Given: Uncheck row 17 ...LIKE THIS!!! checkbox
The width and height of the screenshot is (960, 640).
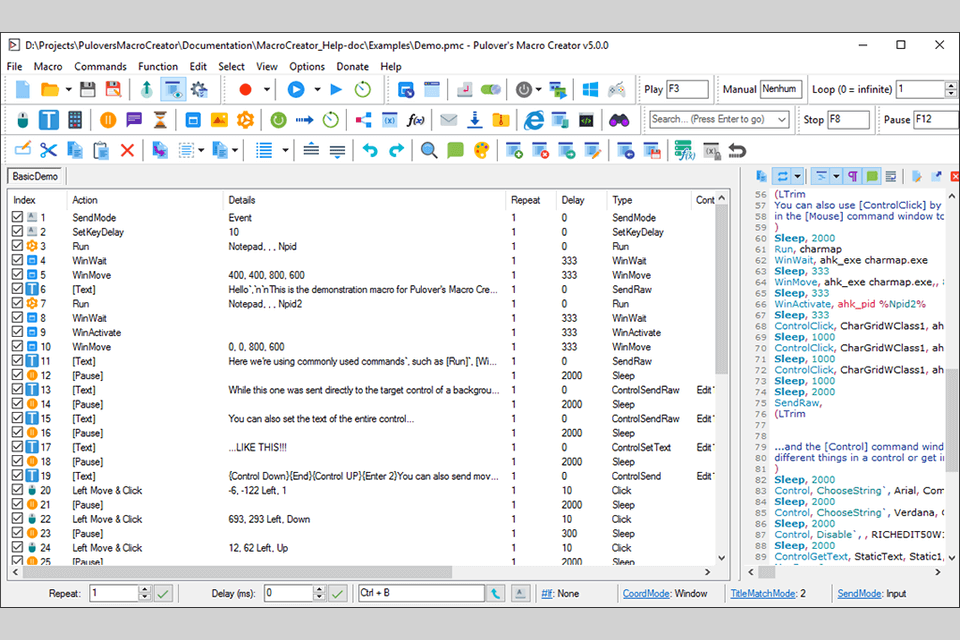Looking at the screenshot, I should [x=17, y=446].
